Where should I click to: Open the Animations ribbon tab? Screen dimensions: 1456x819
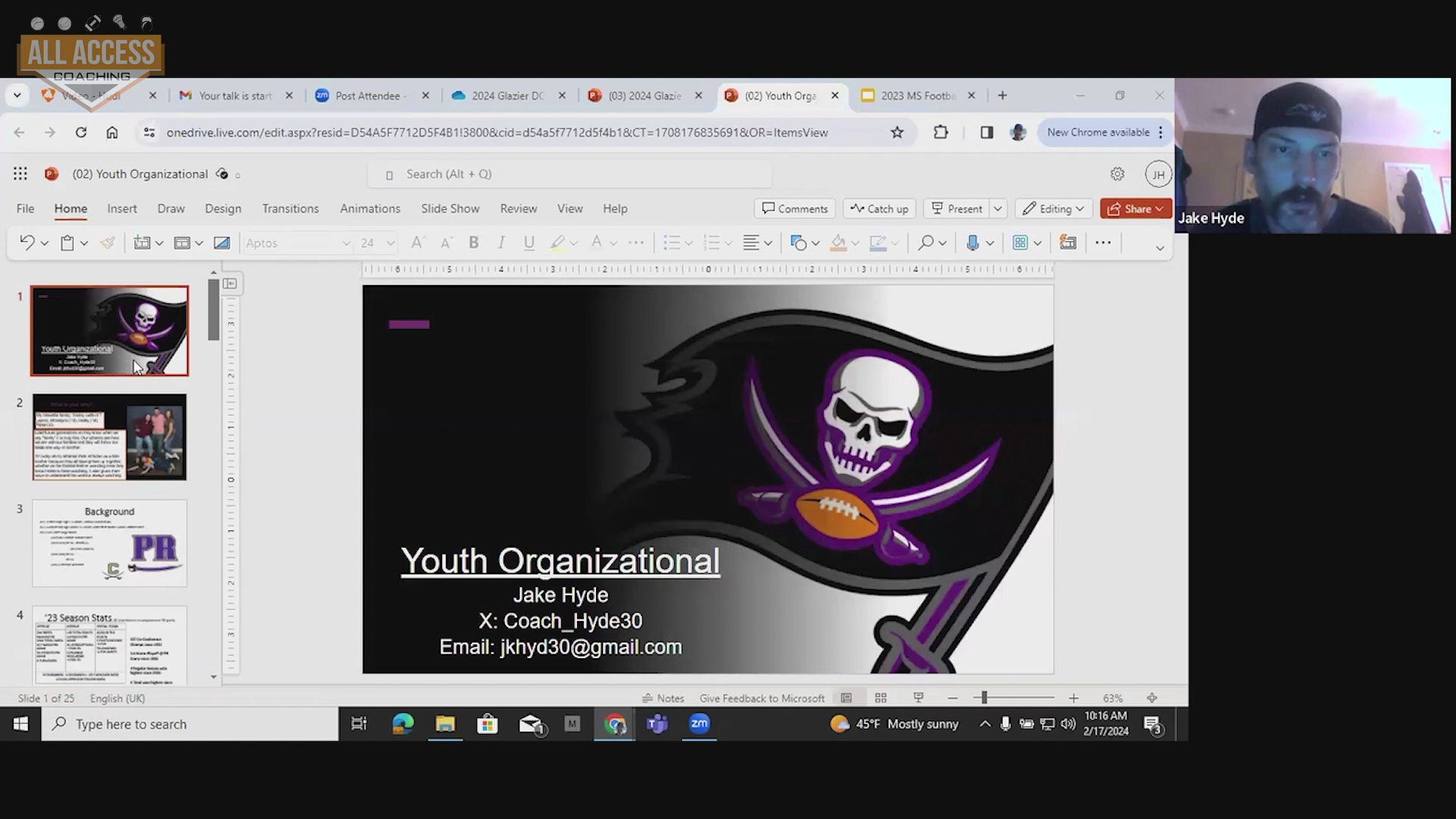370,209
